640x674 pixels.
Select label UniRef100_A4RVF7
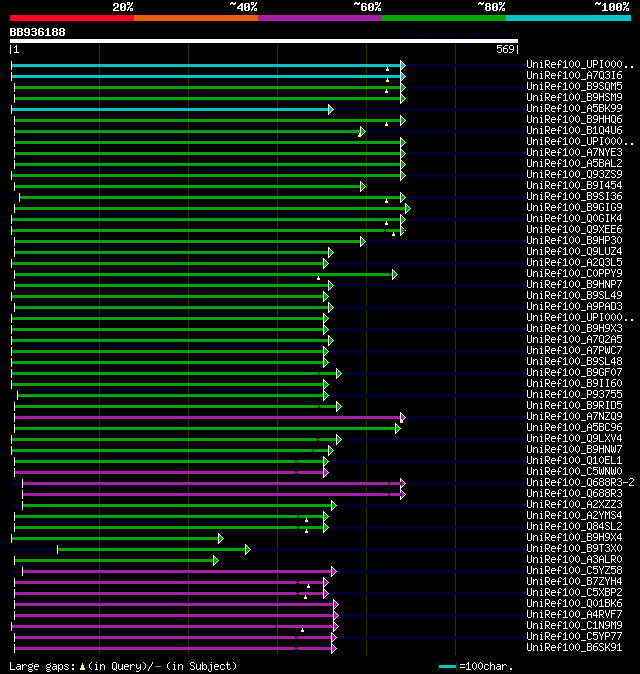[x=574, y=615]
